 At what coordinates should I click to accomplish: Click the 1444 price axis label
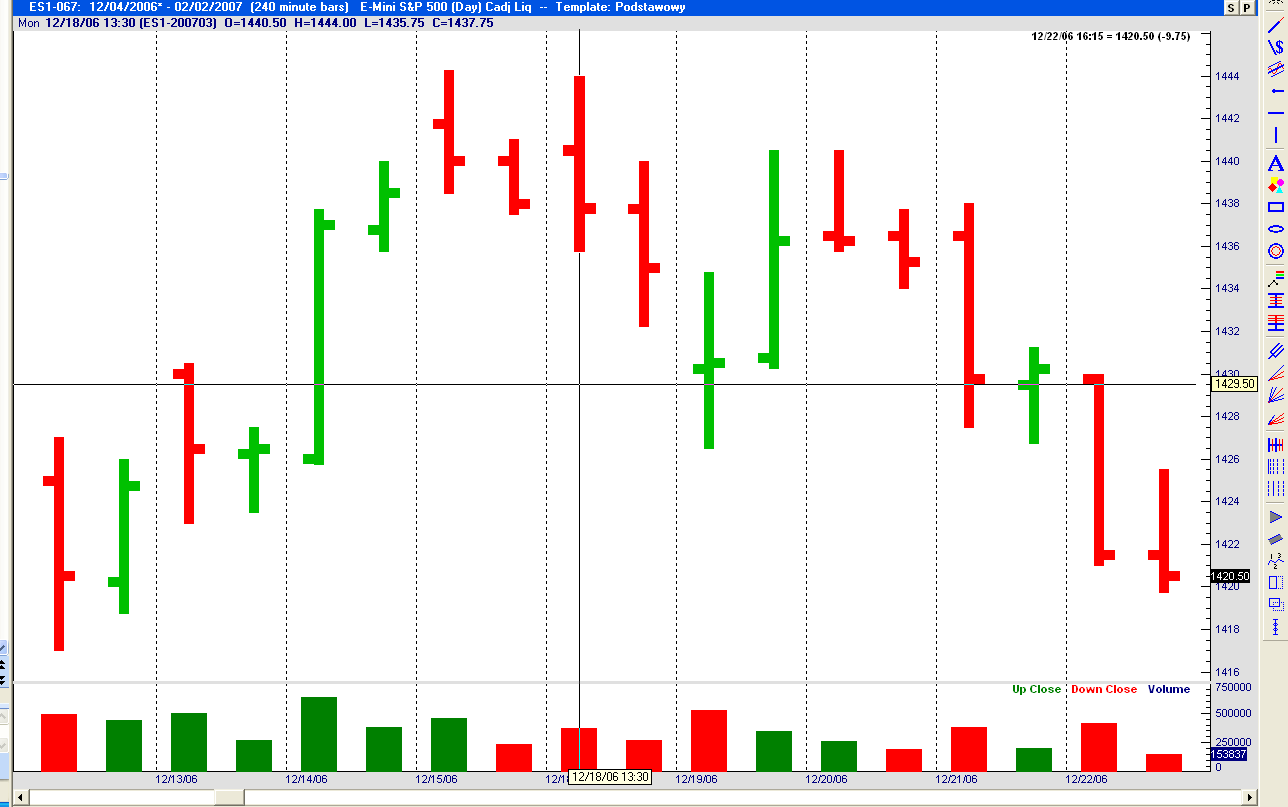(1227, 76)
